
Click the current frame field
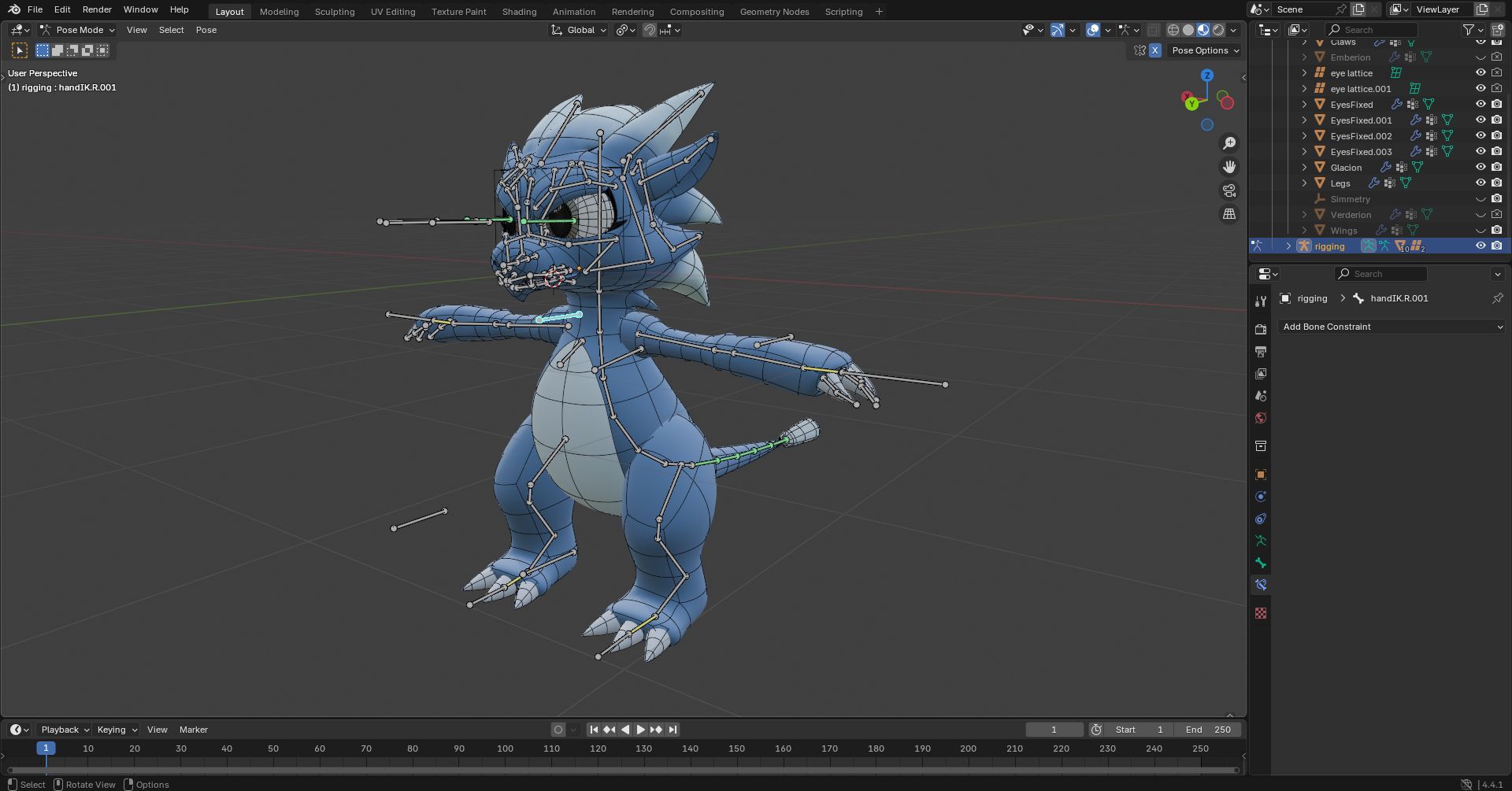point(1054,730)
